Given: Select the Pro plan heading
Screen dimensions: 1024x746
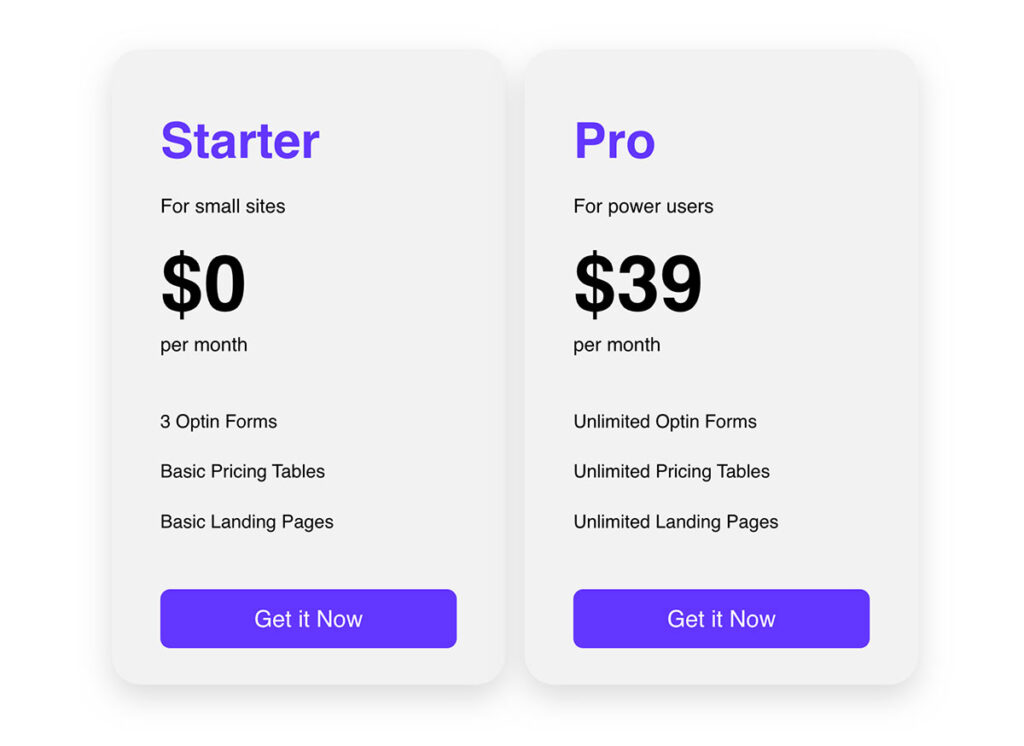Looking at the screenshot, I should (x=615, y=140).
